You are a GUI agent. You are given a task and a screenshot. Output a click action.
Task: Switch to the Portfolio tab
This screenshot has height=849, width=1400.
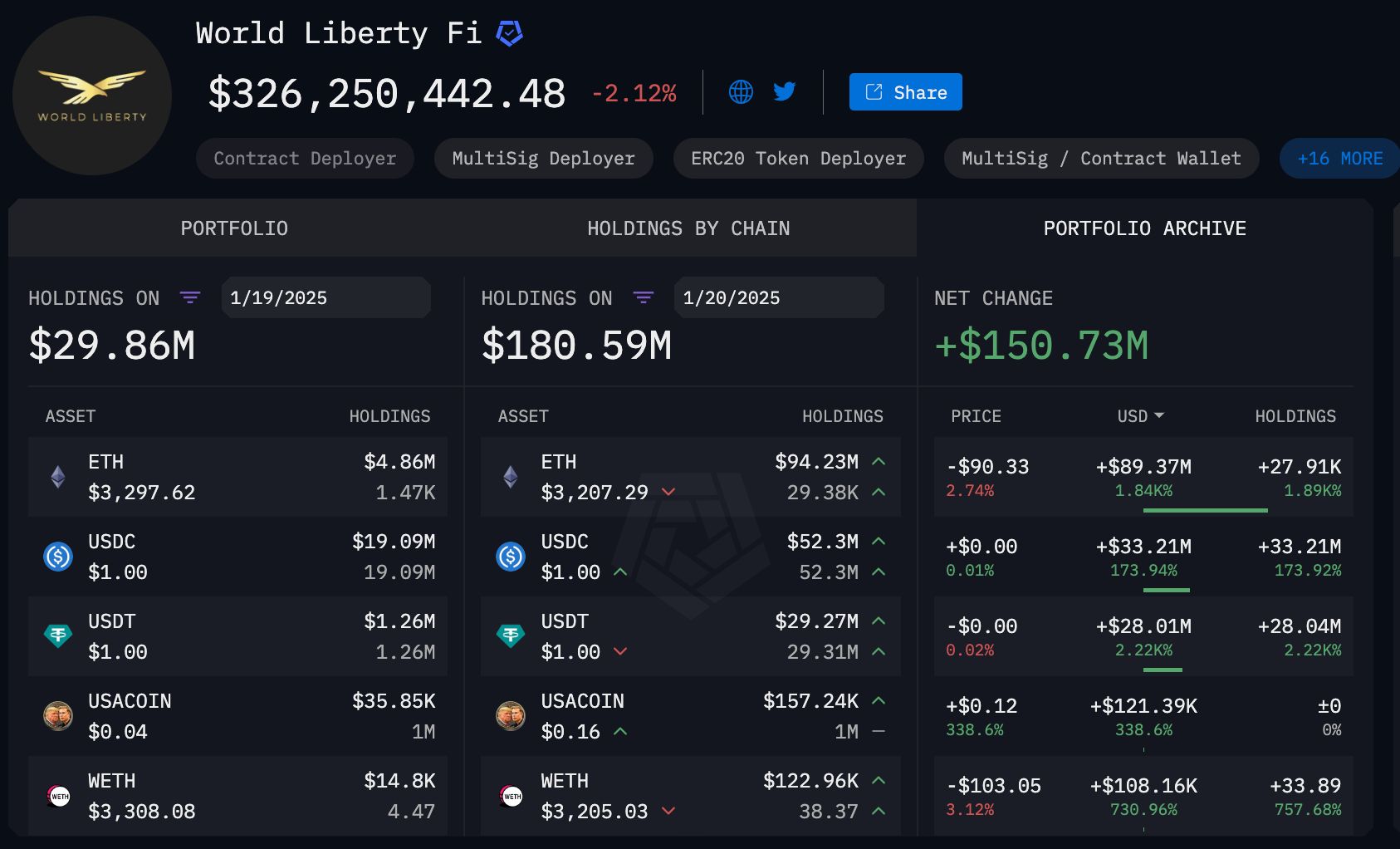pos(234,228)
